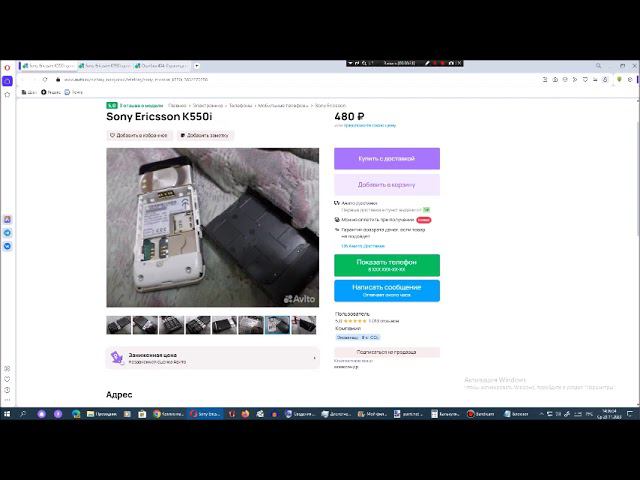The width and height of the screenshot is (640, 480).
Task: Click the heart icon in Opera sidebar bottom
Action: (7, 379)
